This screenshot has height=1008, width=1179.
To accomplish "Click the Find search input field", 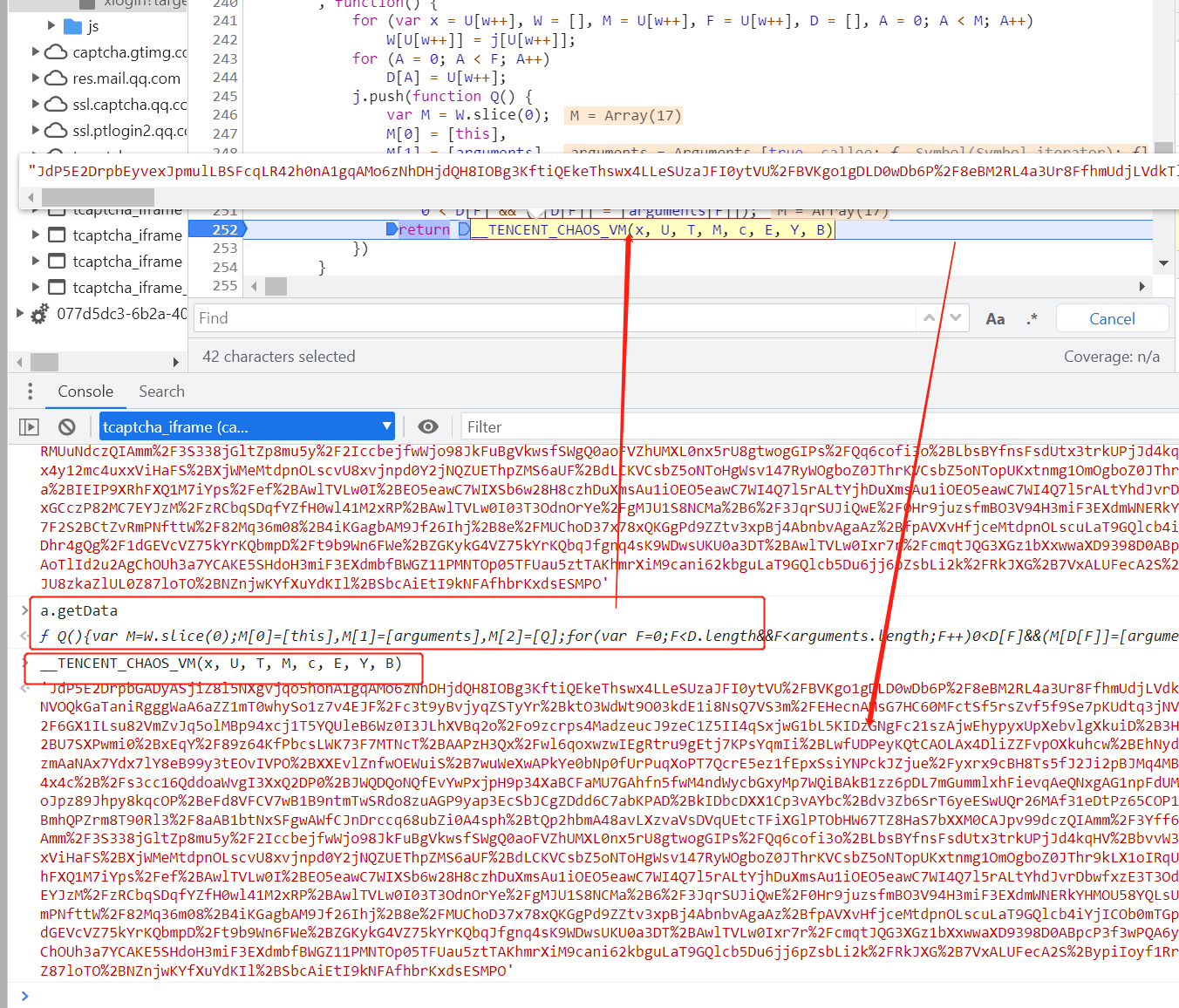I will (555, 318).
